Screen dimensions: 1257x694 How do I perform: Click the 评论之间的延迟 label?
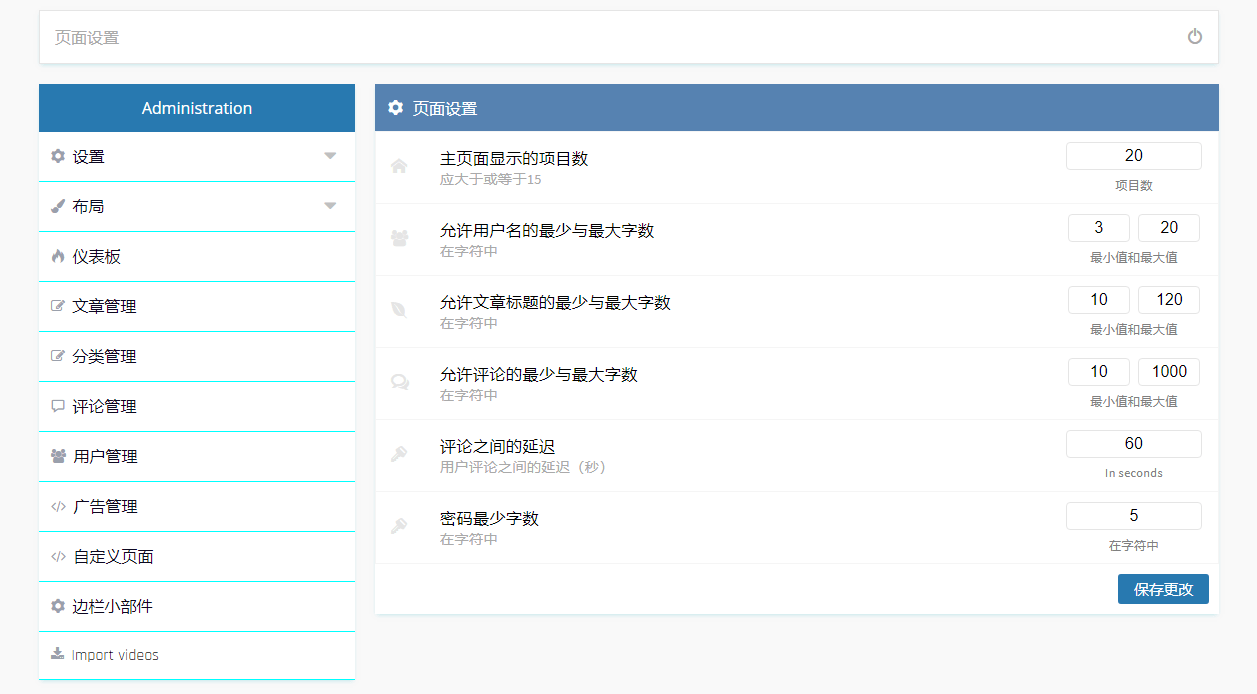pyautogui.click(x=497, y=446)
